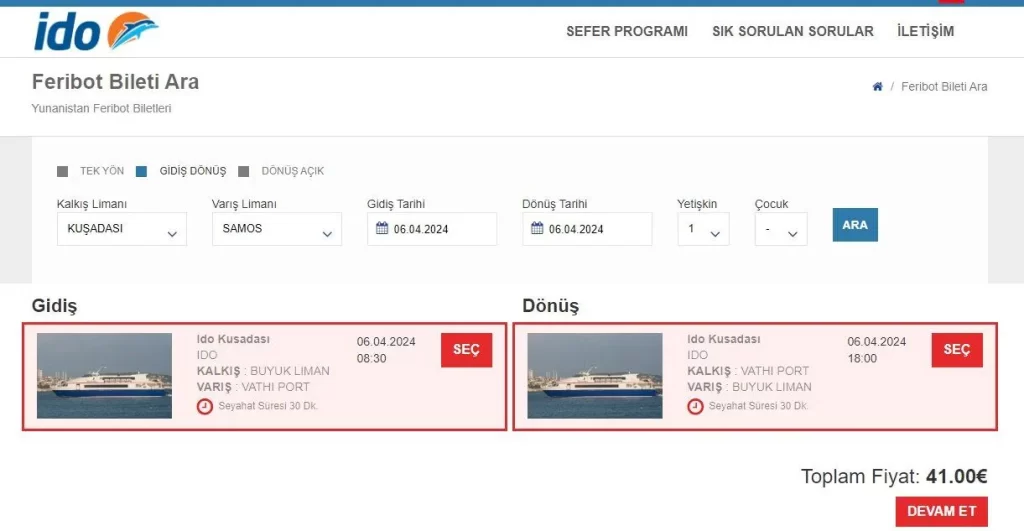Expand the Çocuk passenger count dropdown

pyautogui.click(x=780, y=229)
